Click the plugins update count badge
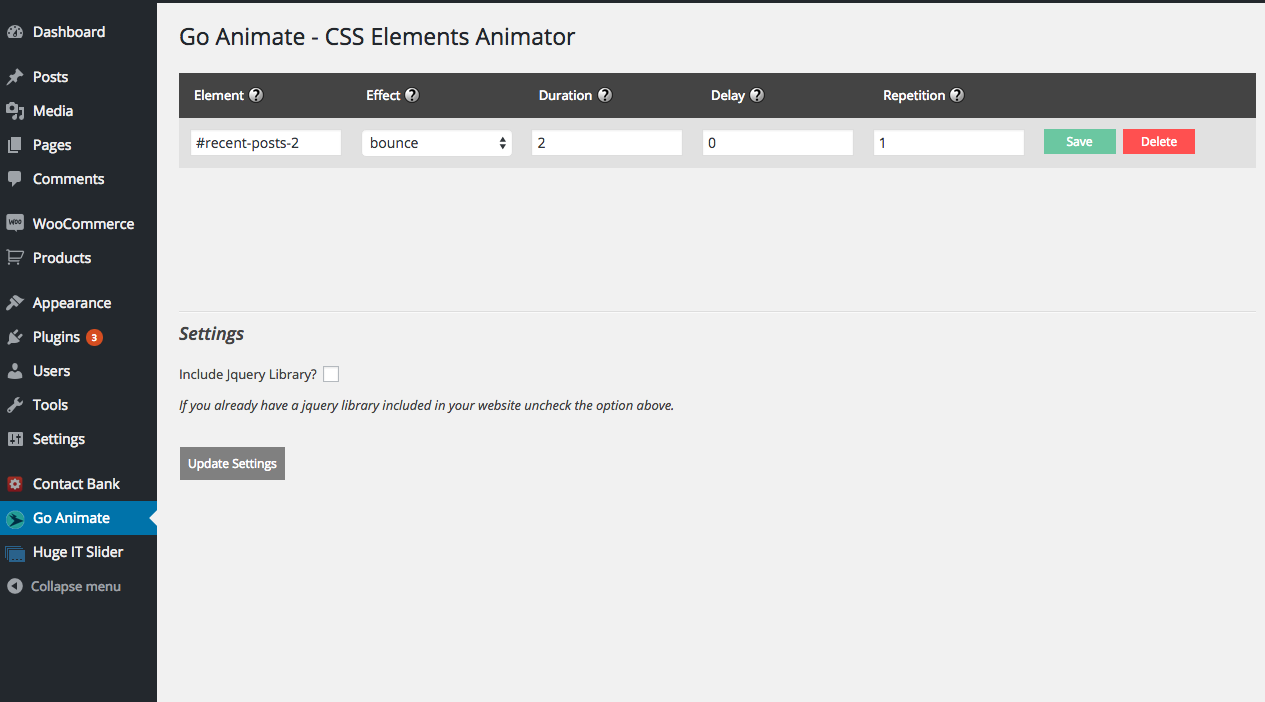Viewport: 1265px width, 702px height. click(x=94, y=337)
